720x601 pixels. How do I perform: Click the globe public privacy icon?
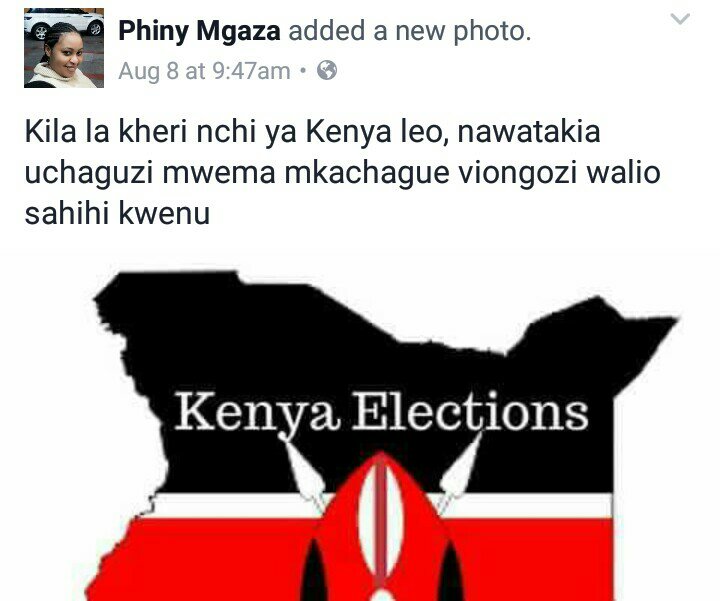coord(327,70)
